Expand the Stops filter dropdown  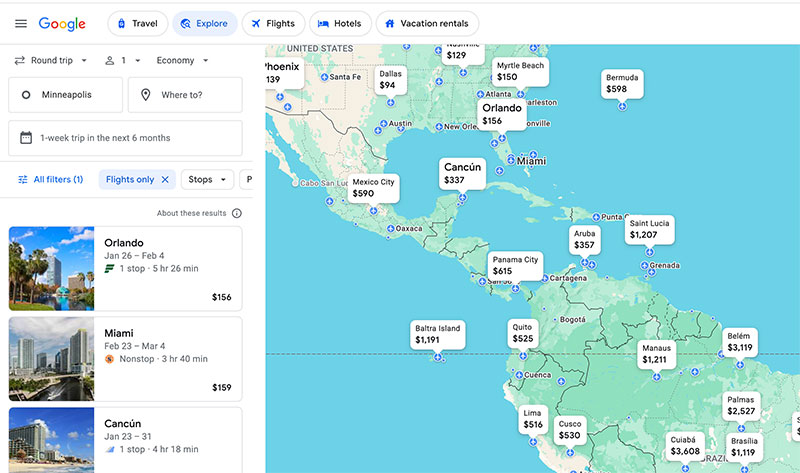[207, 180]
